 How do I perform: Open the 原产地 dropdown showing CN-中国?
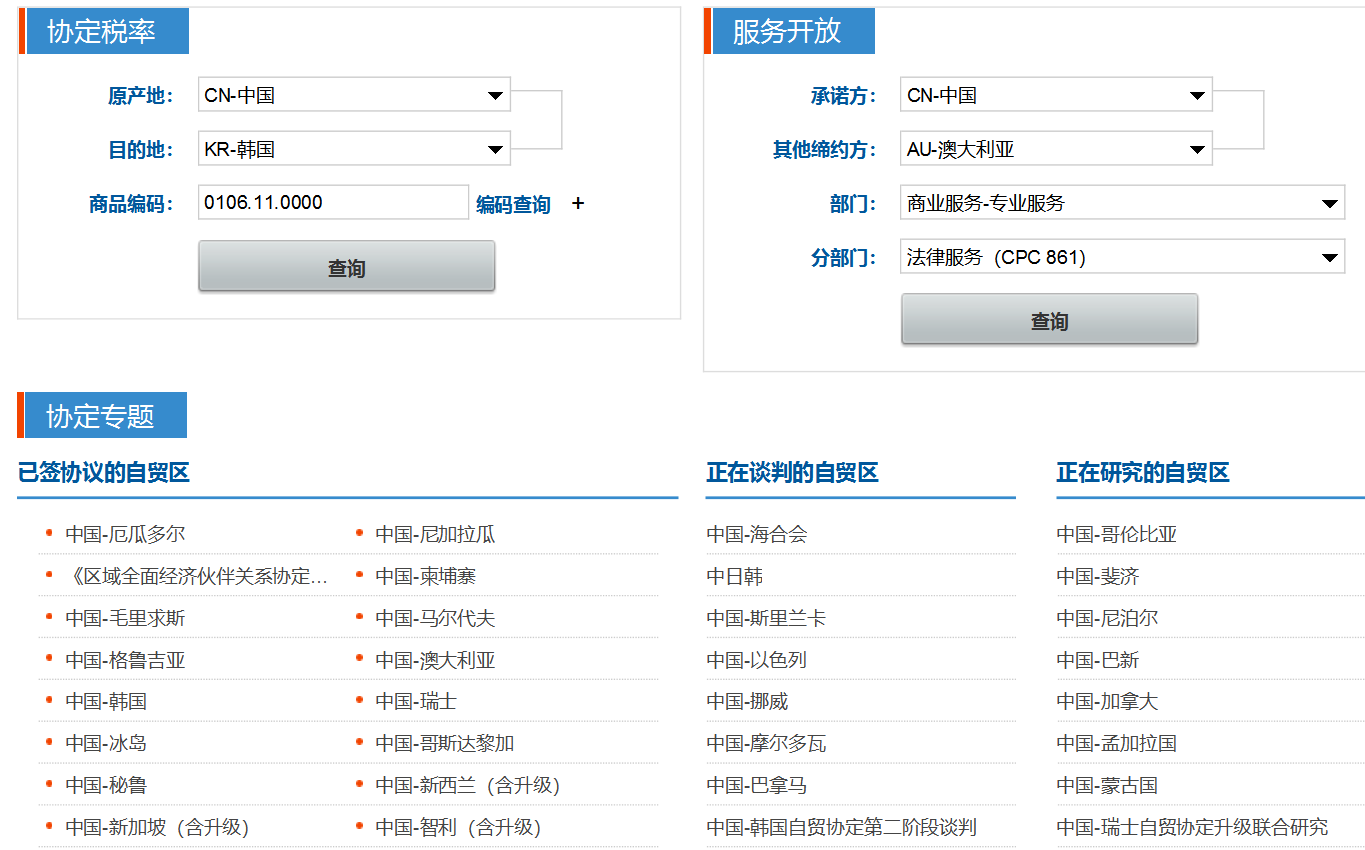(x=354, y=96)
